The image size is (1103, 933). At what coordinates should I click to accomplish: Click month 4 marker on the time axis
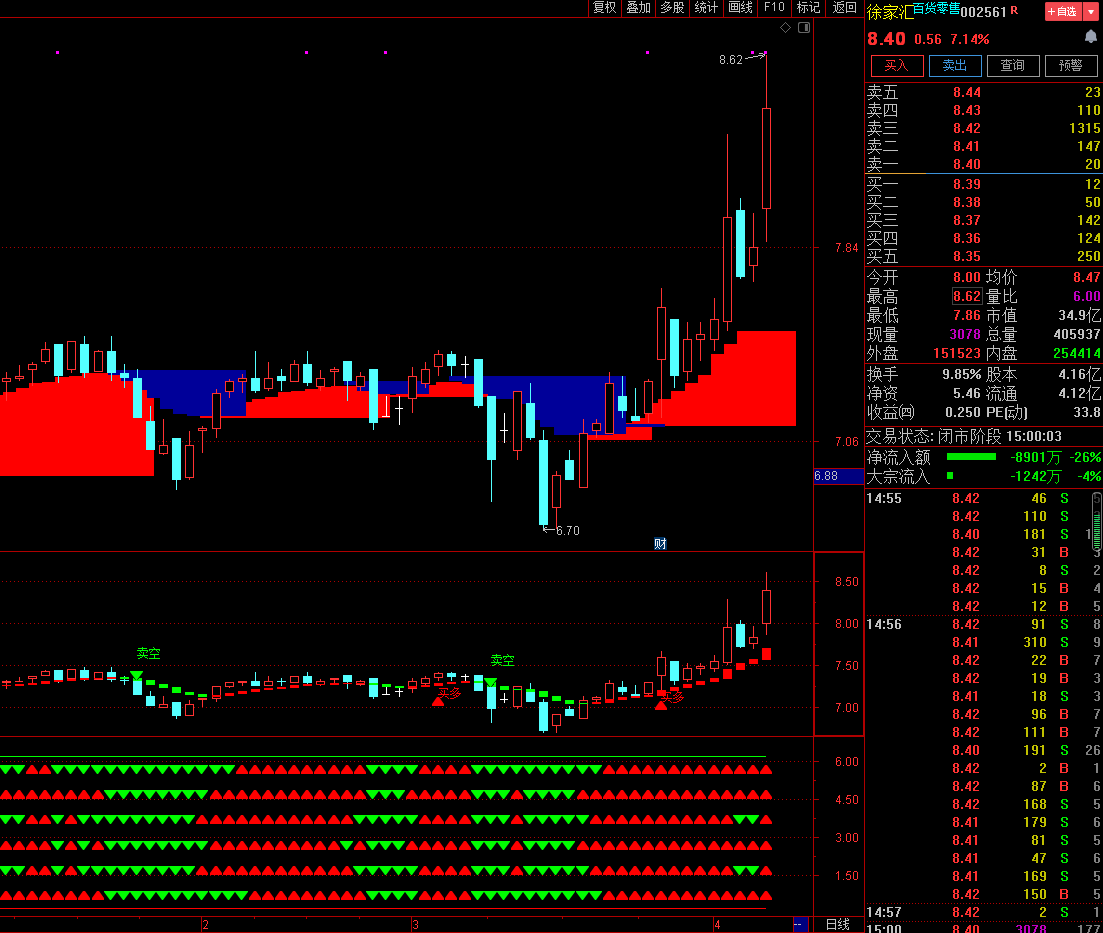(x=717, y=925)
